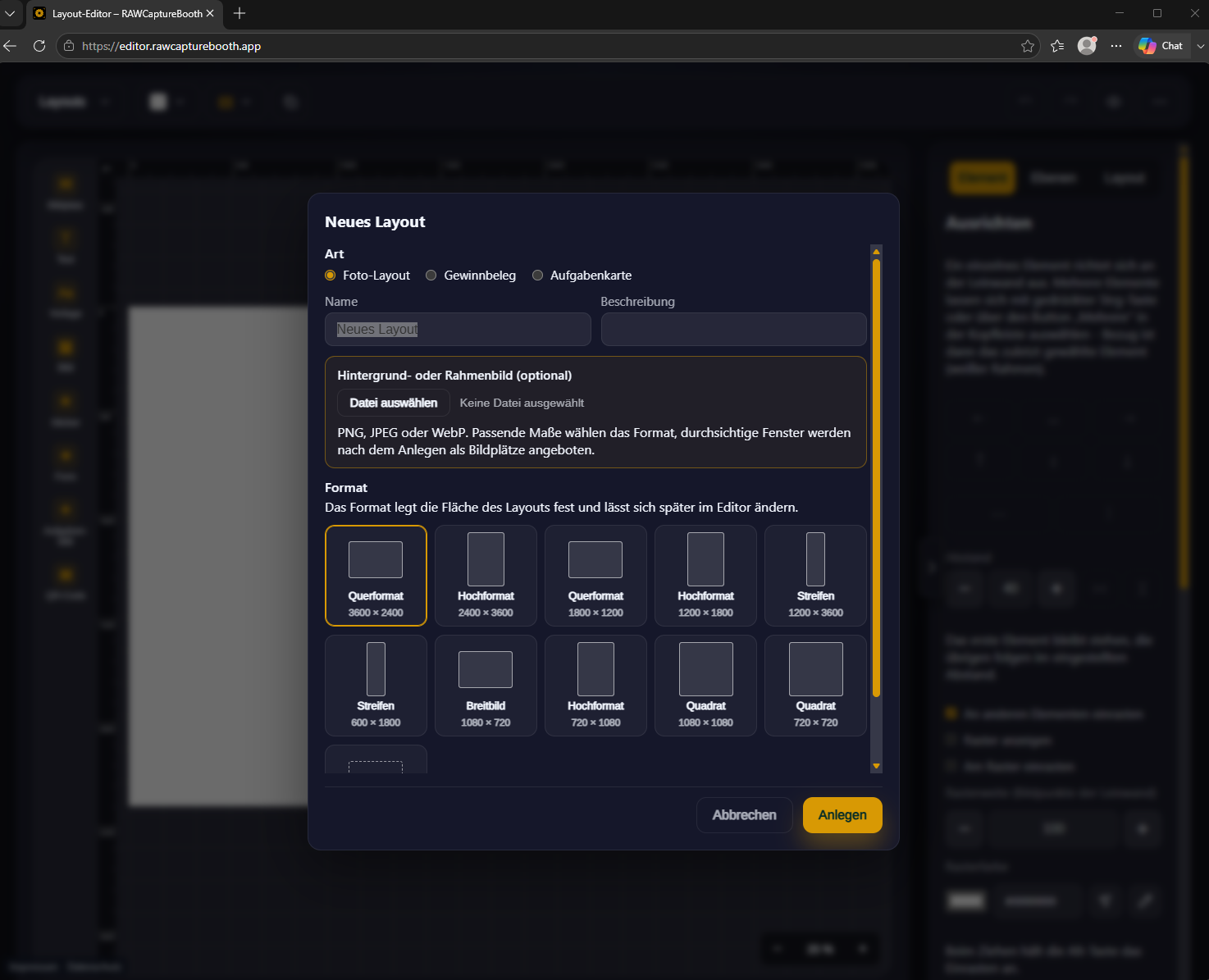Focus the Name input field

(x=458, y=329)
